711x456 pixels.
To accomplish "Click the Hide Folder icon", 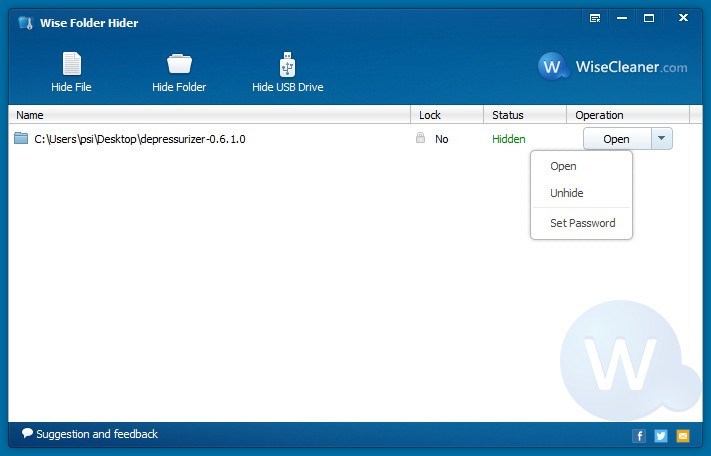I will coord(179,64).
